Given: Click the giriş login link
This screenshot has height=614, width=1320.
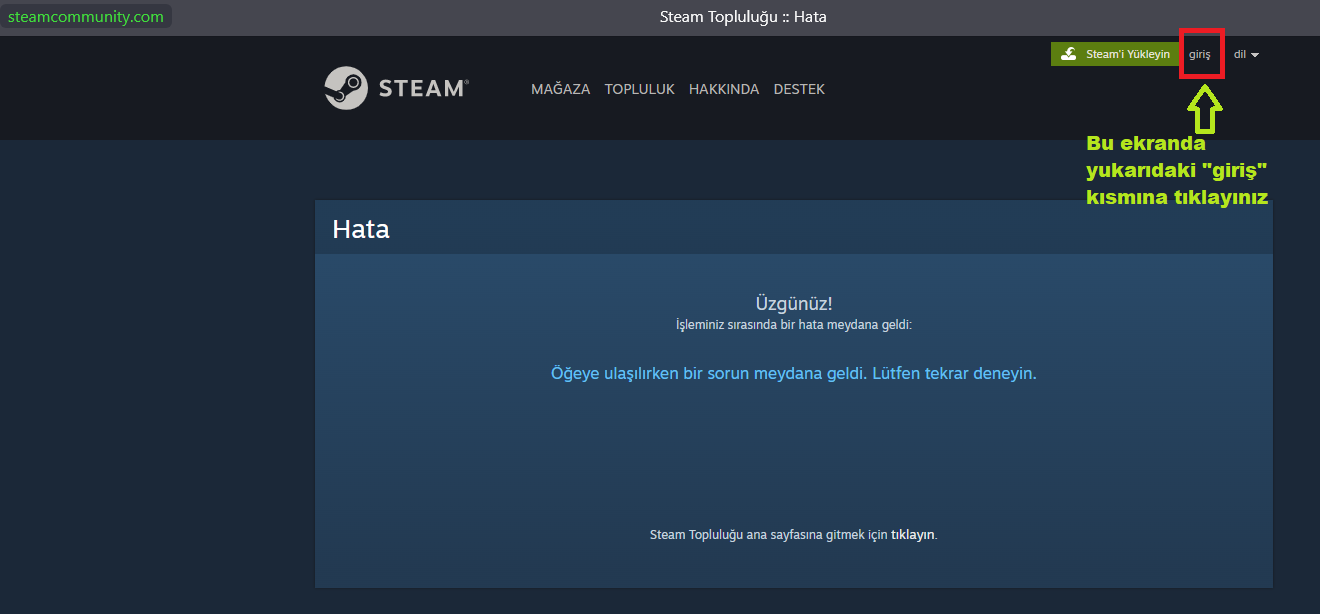Looking at the screenshot, I should (x=1200, y=54).
